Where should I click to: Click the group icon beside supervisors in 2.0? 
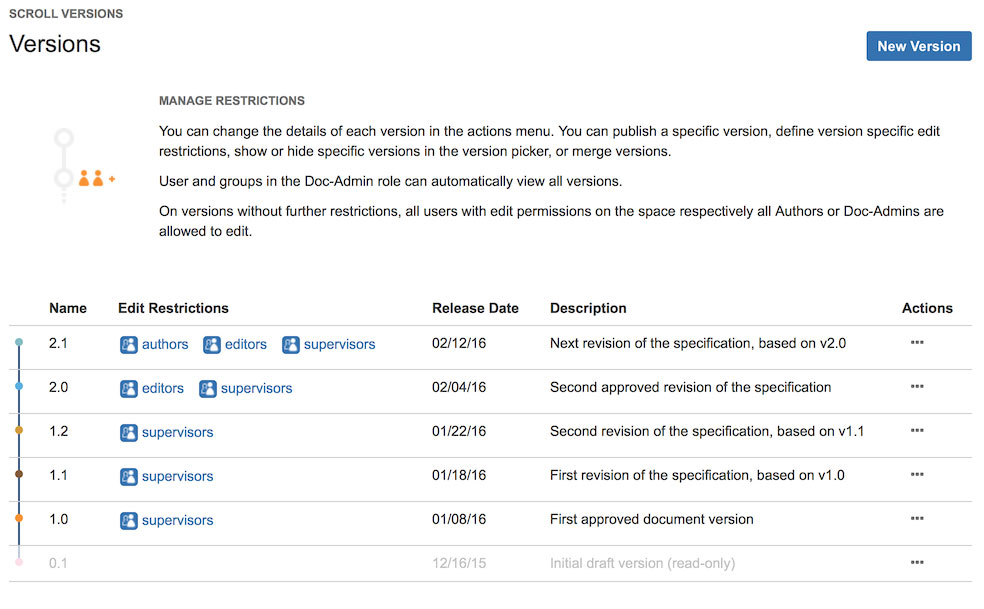[x=208, y=389]
